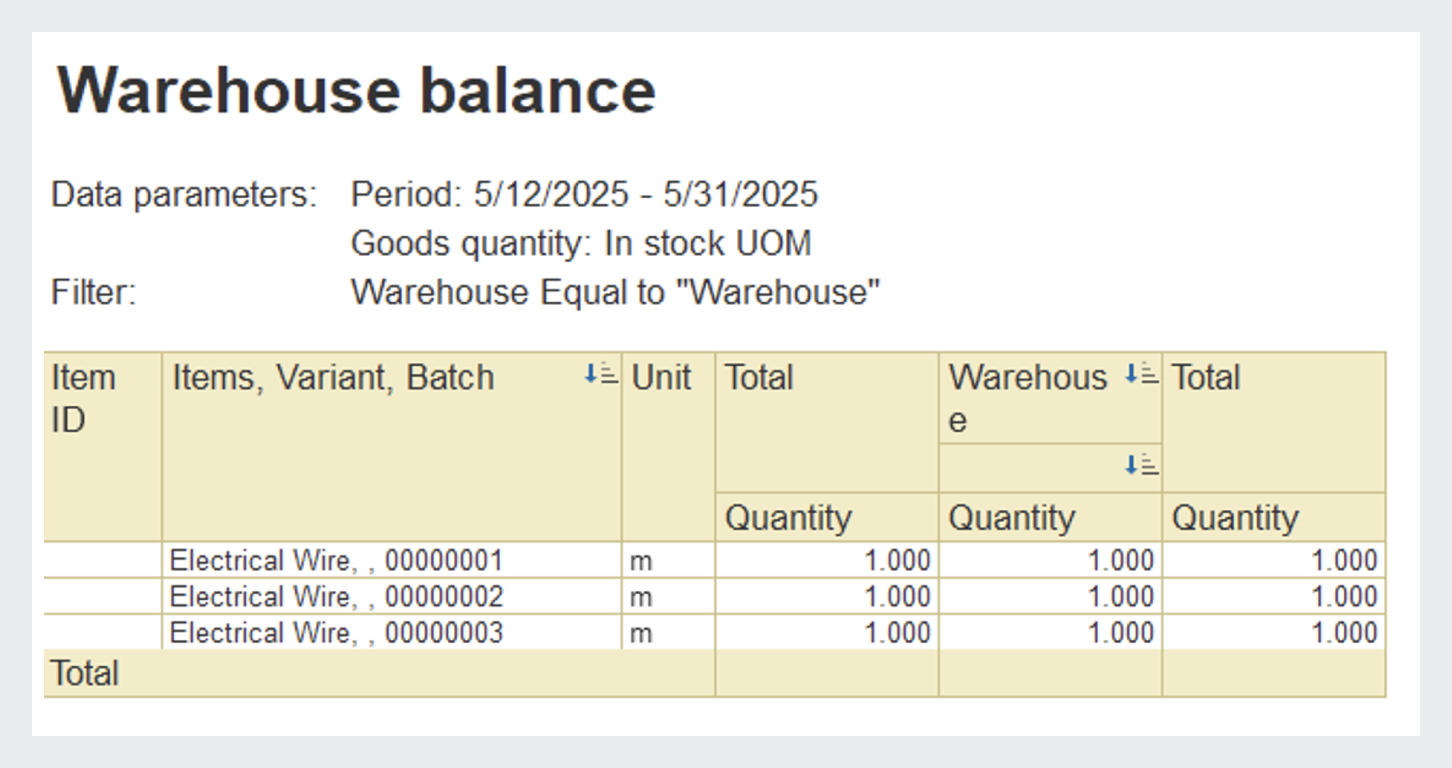Click the Warehouse Equal to "Warehouse" filter text
This screenshot has height=768, width=1452.
[615, 292]
